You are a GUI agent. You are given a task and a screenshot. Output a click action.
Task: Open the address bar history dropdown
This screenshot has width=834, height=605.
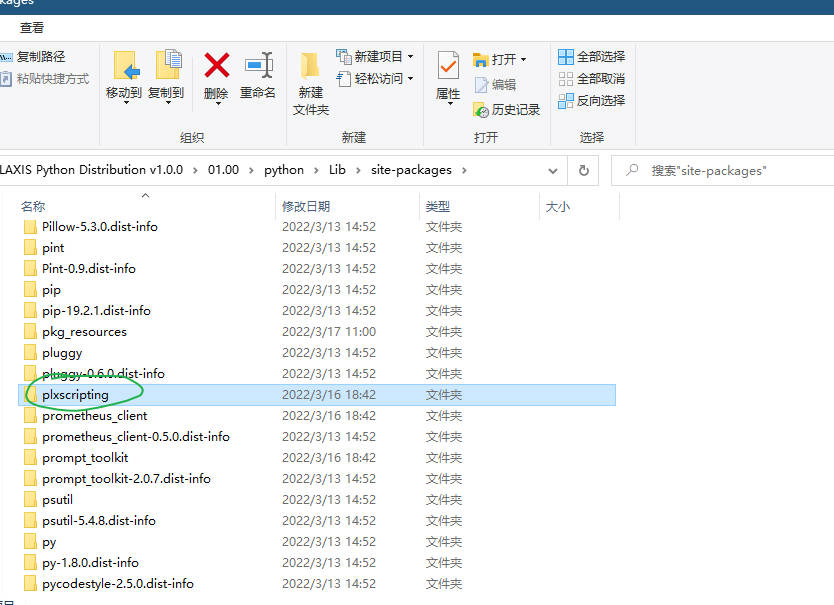click(x=553, y=171)
